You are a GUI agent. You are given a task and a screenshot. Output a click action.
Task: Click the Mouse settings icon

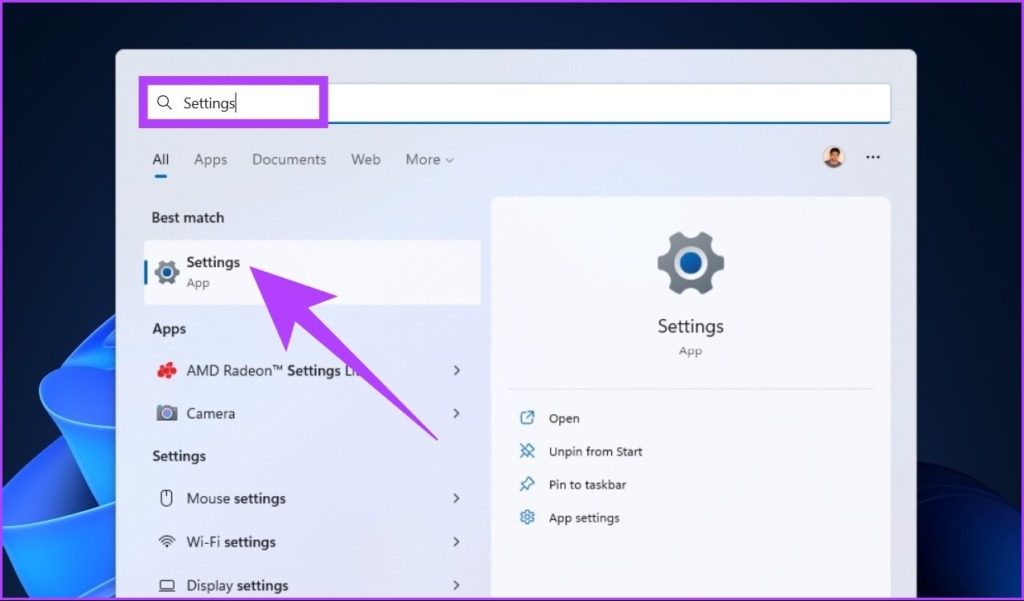point(167,498)
